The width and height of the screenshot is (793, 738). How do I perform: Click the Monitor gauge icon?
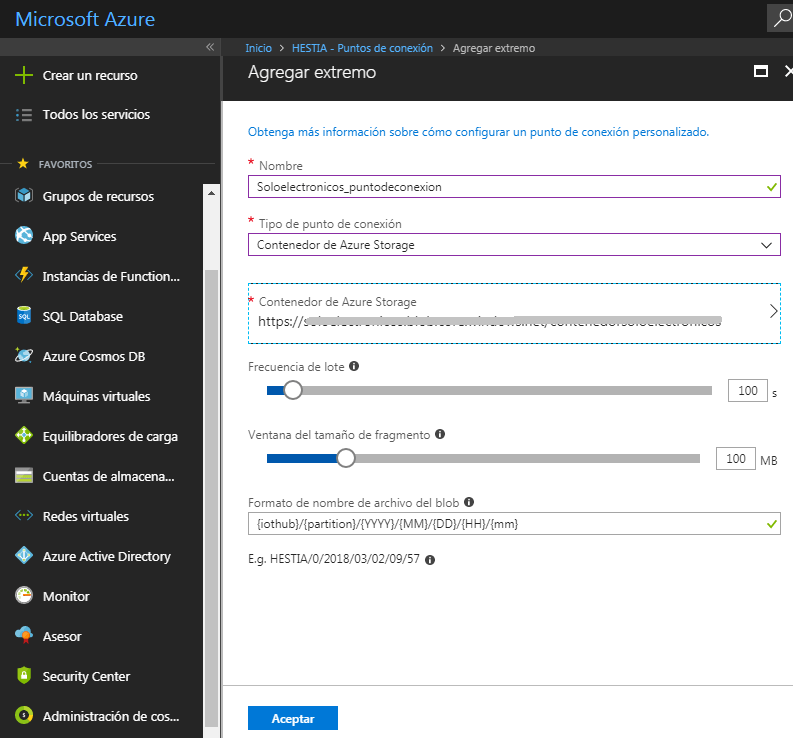coord(25,596)
